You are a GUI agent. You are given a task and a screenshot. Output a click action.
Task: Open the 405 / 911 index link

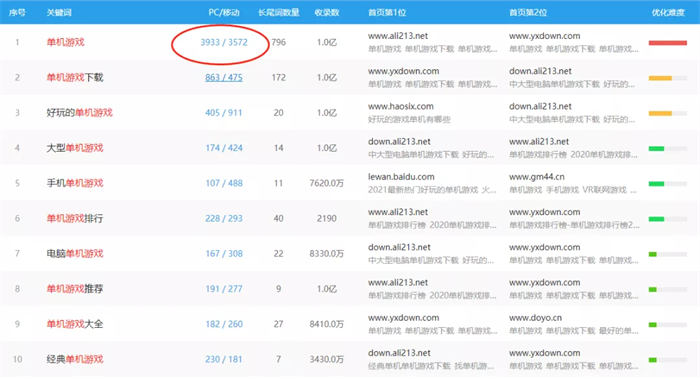(224, 113)
